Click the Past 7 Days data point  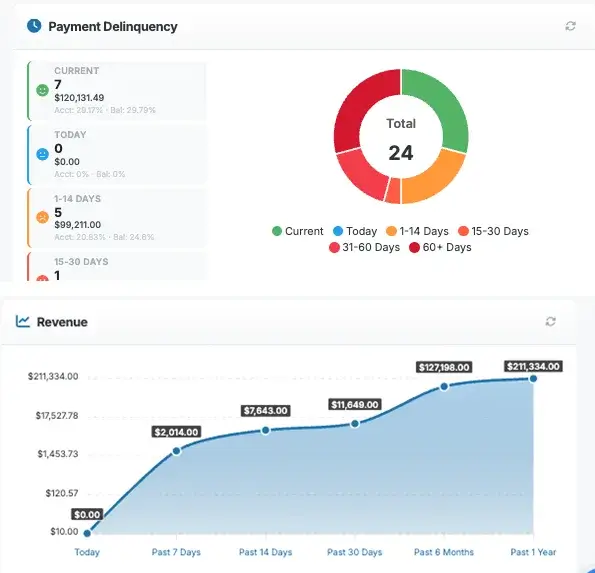pyautogui.click(x=176, y=451)
